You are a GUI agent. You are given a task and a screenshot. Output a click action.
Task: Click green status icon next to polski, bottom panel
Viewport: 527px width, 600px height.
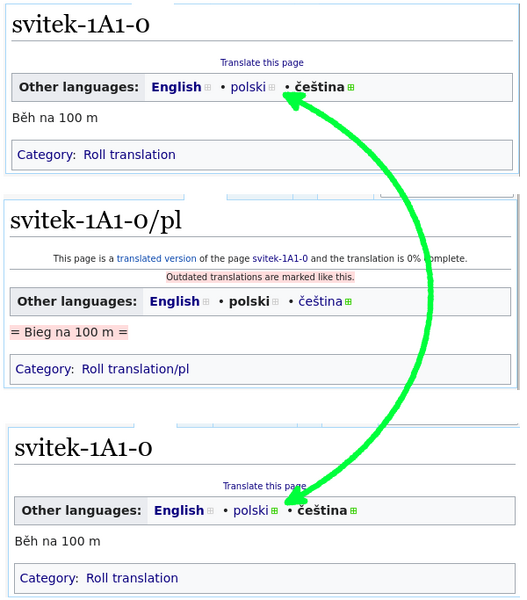pyautogui.click(x=274, y=510)
